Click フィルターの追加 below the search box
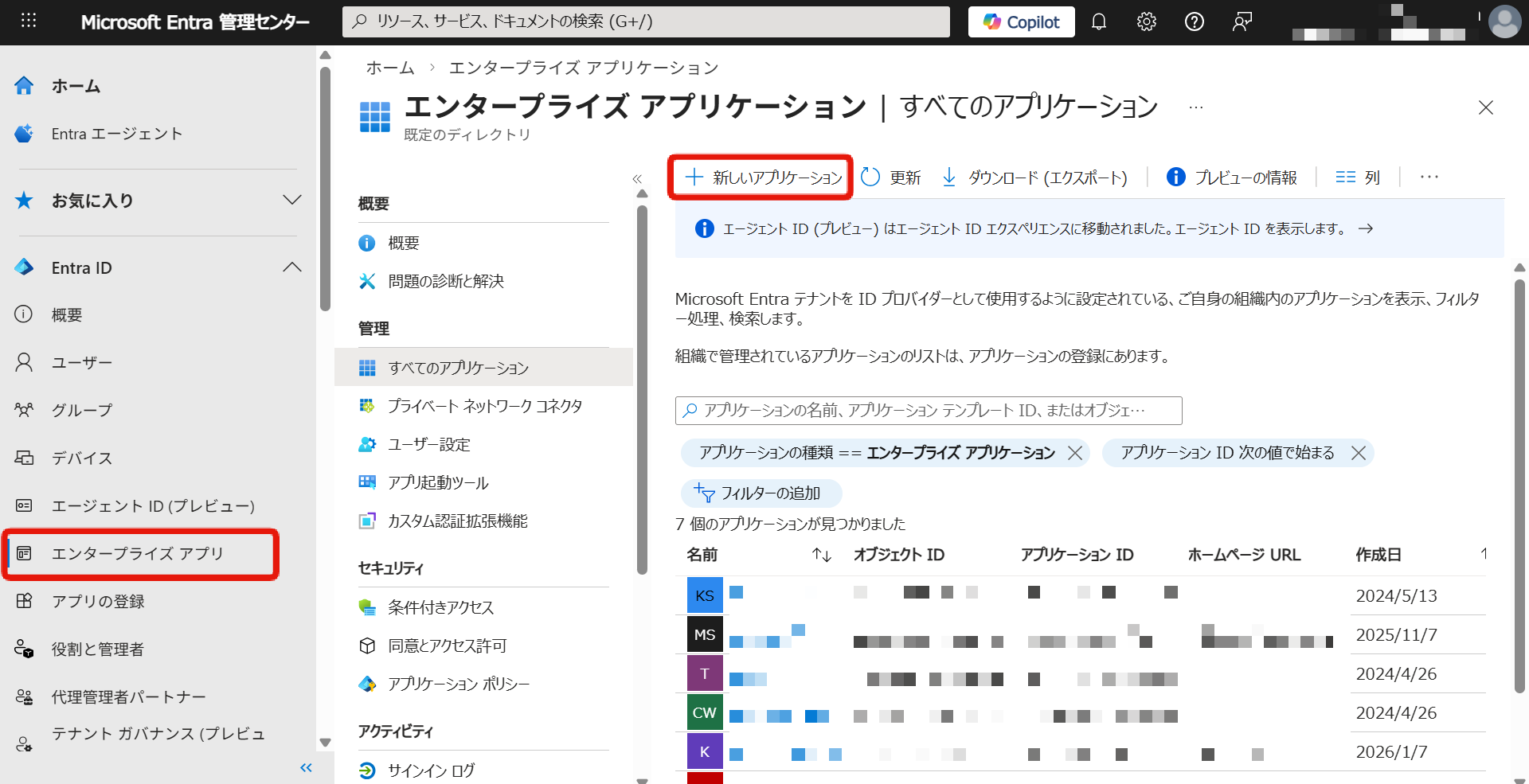 tap(761, 493)
